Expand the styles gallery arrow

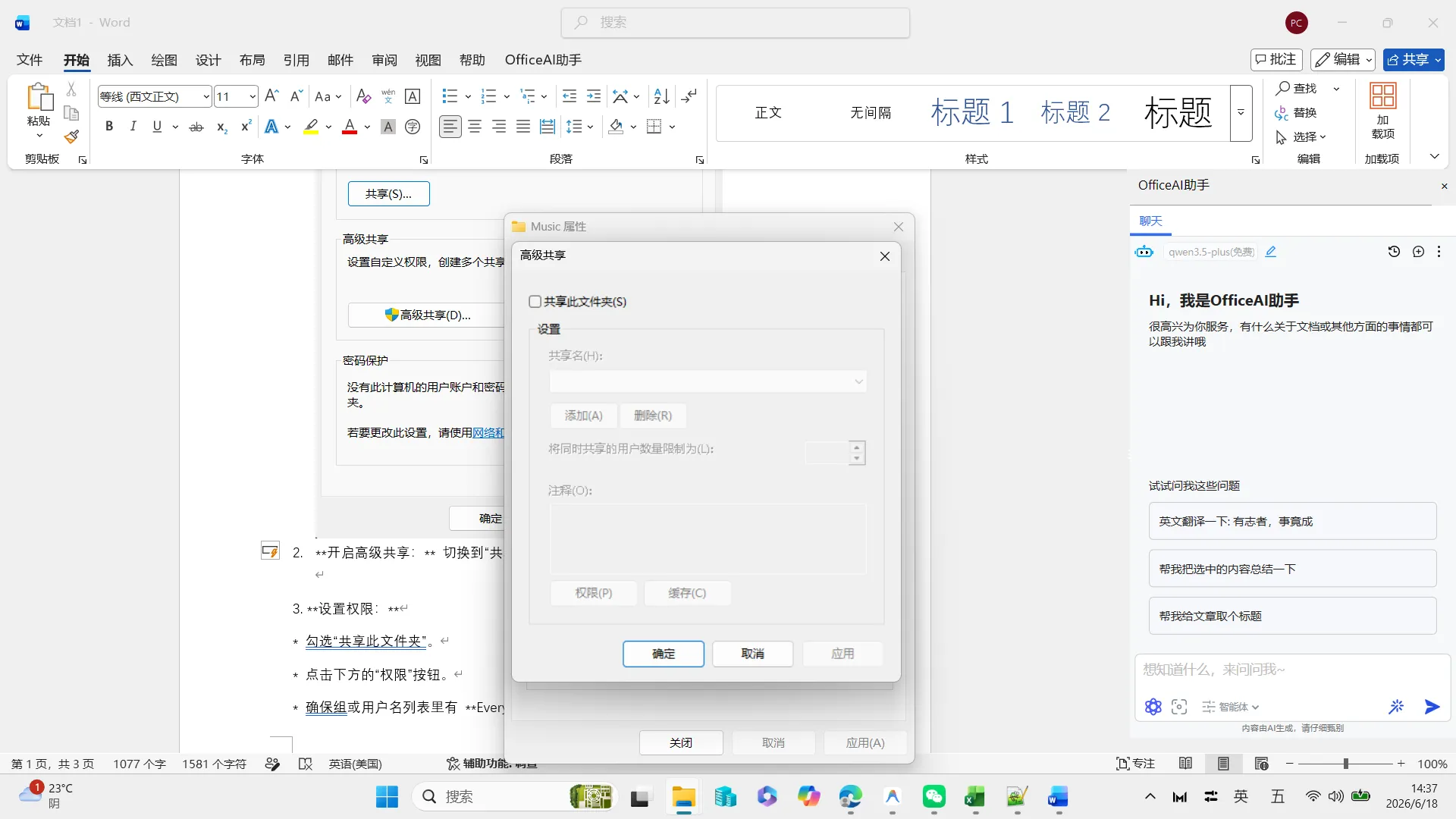(x=1241, y=113)
